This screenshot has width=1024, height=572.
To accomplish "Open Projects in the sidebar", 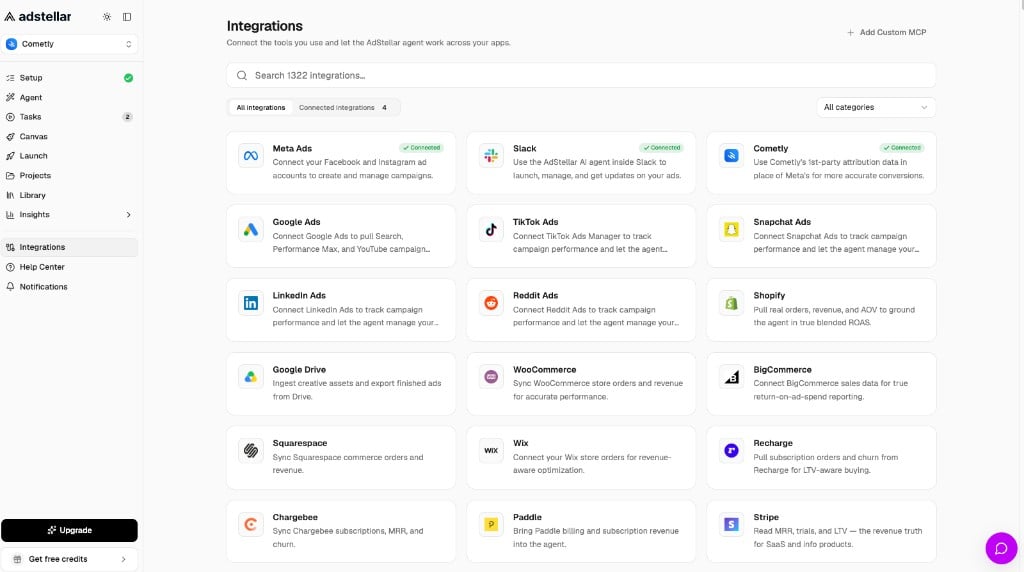I will [69, 176].
